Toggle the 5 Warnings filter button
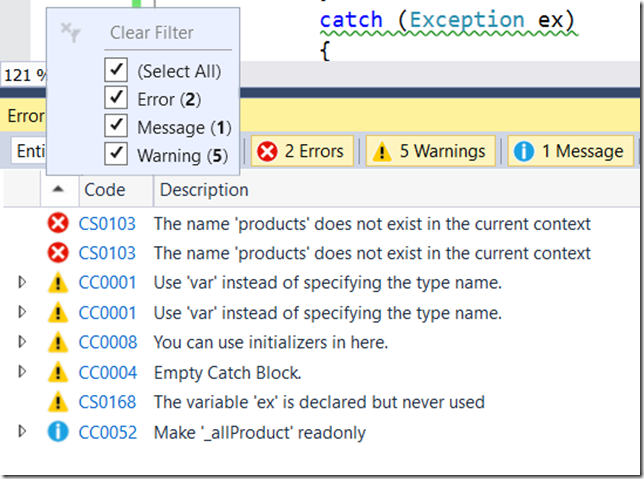The height and width of the screenshot is (479, 644). click(x=430, y=151)
